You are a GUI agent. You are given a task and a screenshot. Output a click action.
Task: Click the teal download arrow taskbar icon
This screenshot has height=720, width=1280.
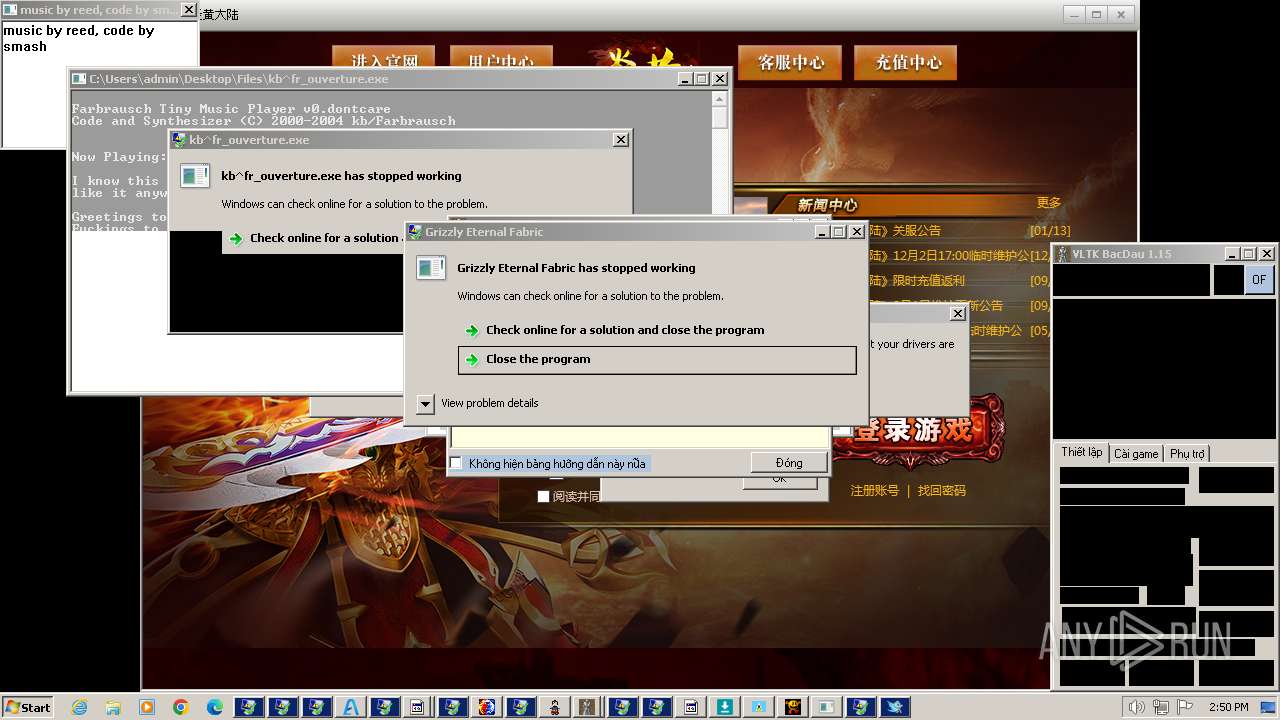725,707
